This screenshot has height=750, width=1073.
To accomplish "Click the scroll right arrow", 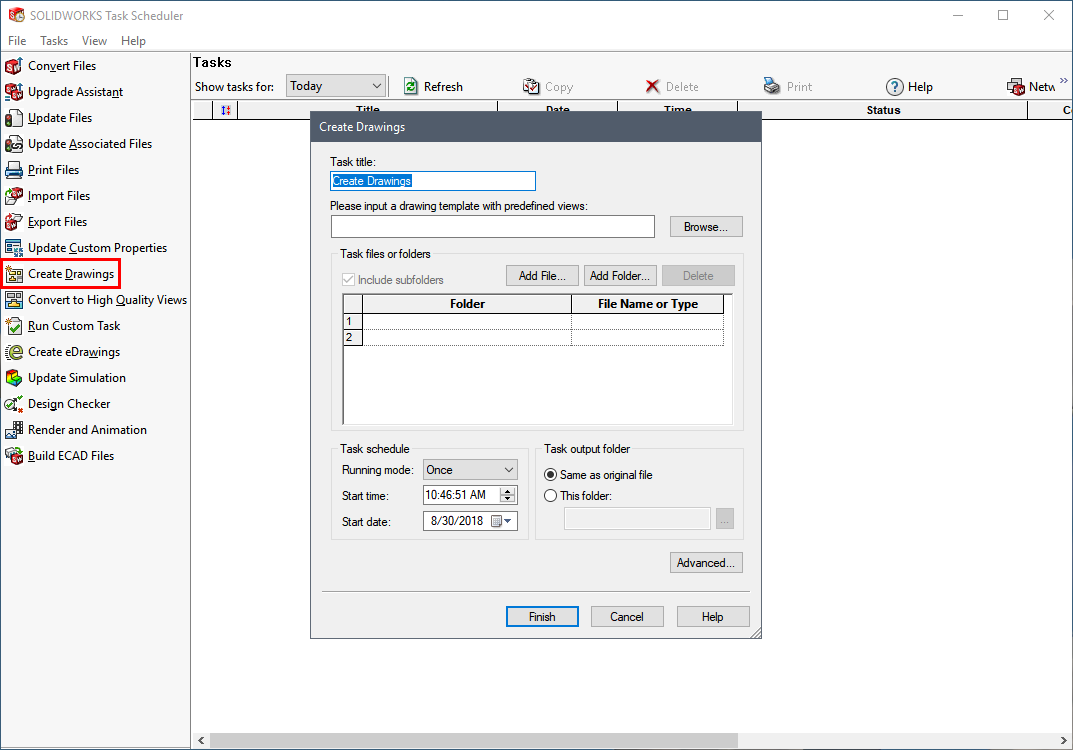I will point(1063,740).
